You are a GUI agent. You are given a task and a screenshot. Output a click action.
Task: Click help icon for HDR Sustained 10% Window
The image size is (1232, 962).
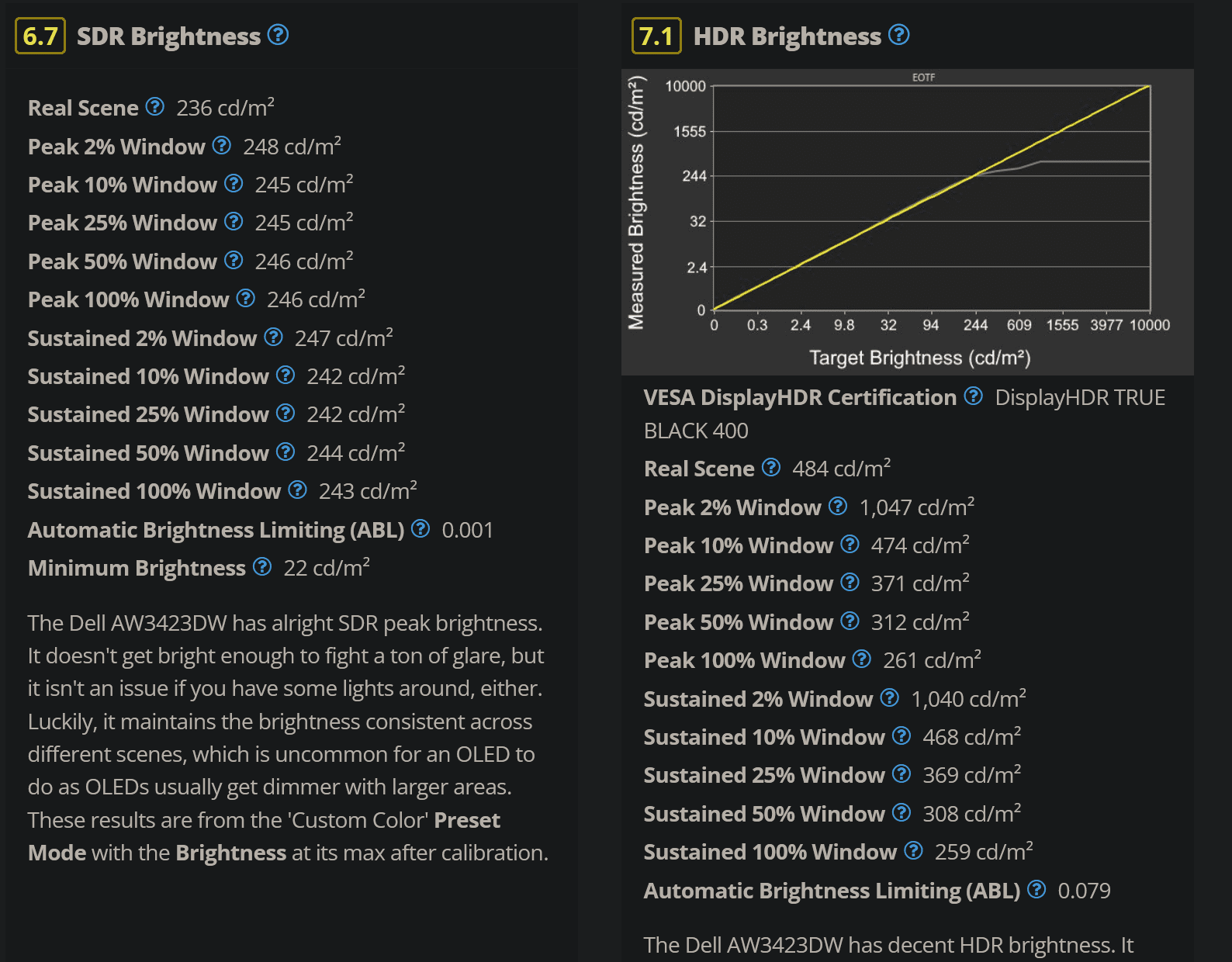(902, 735)
